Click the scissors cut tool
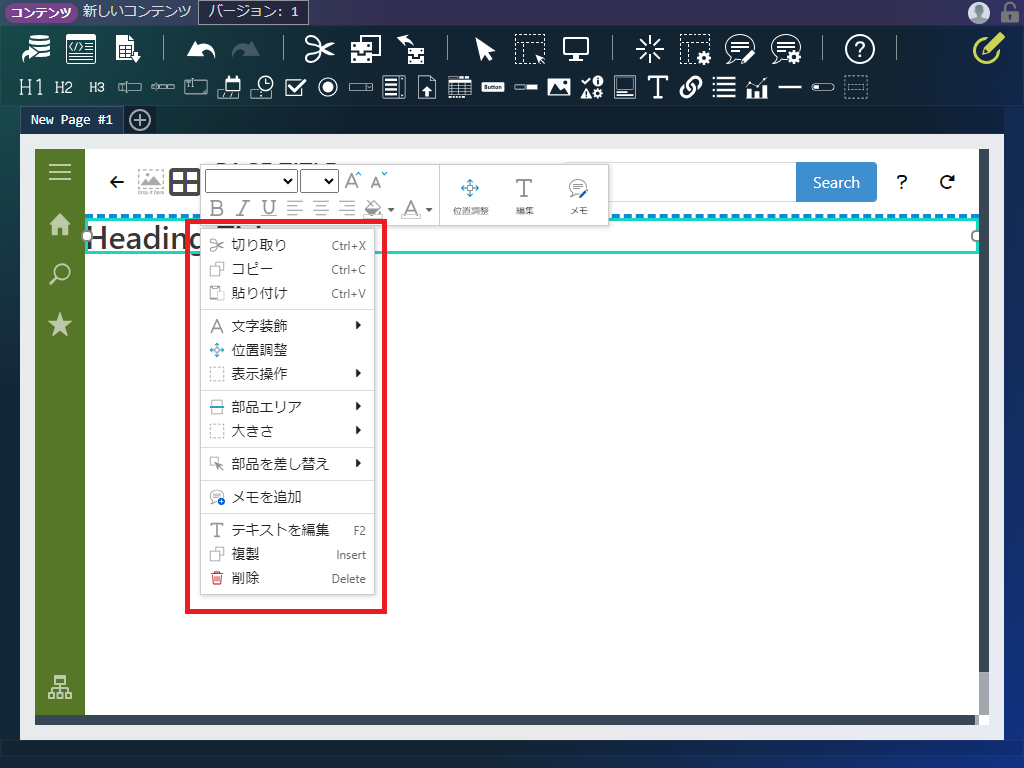 tap(319, 49)
